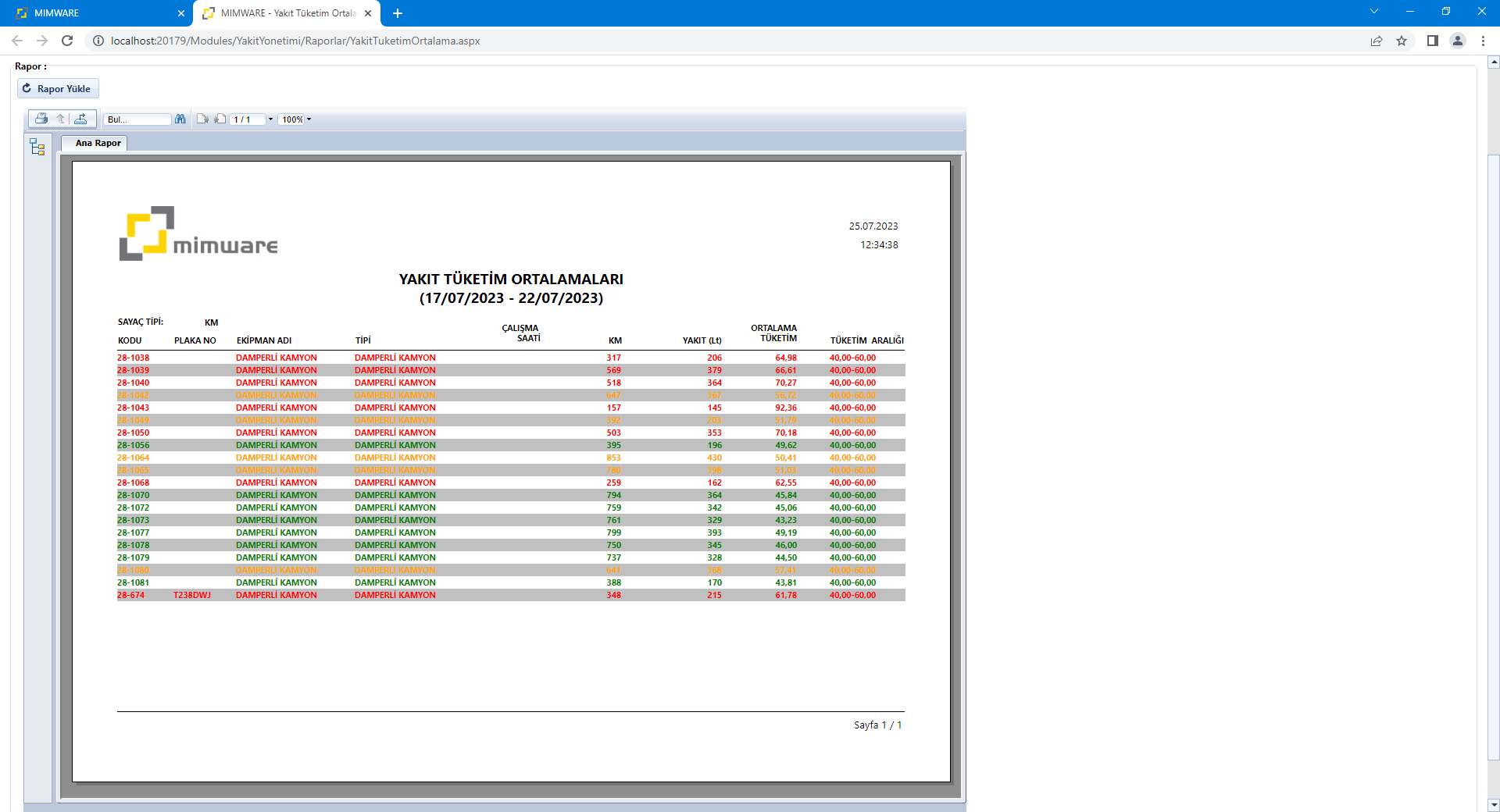Click the binoculars find icon
1500x812 pixels.
click(180, 119)
